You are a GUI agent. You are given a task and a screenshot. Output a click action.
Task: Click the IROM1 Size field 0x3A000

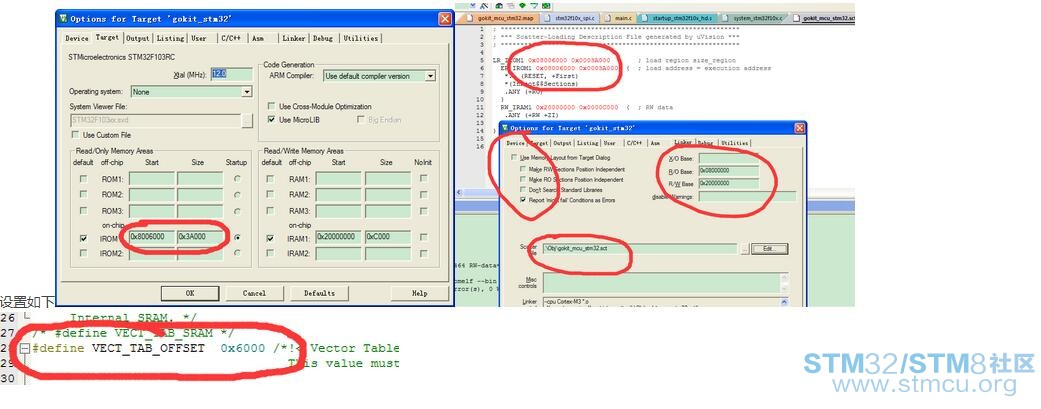pos(200,237)
